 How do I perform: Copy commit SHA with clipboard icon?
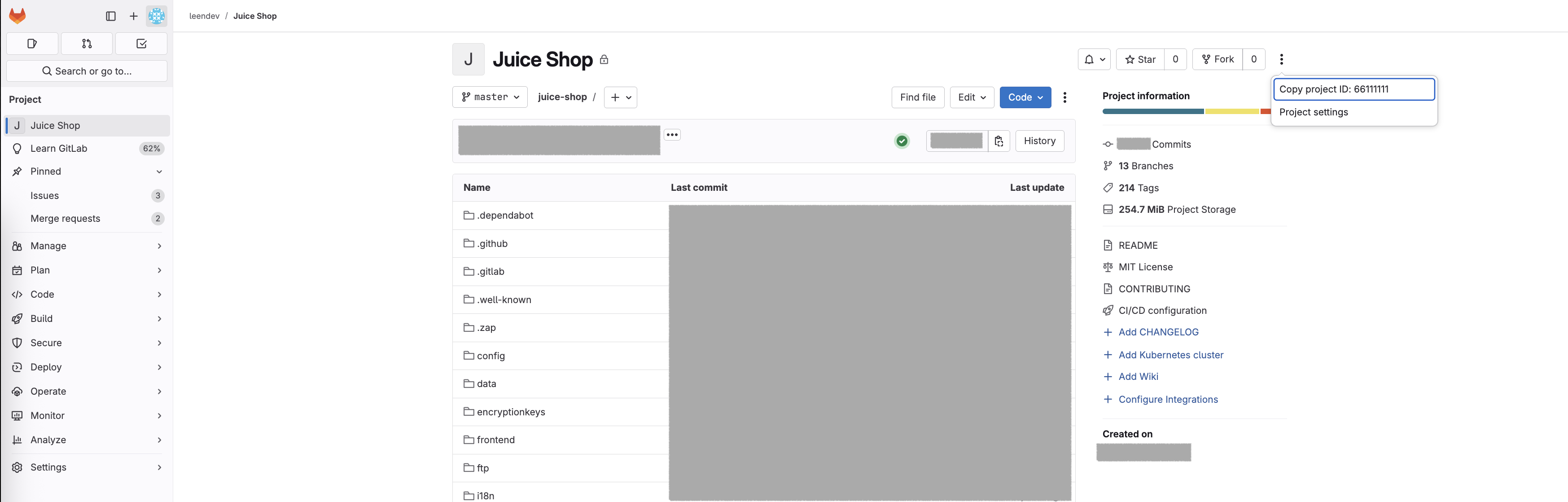click(998, 141)
